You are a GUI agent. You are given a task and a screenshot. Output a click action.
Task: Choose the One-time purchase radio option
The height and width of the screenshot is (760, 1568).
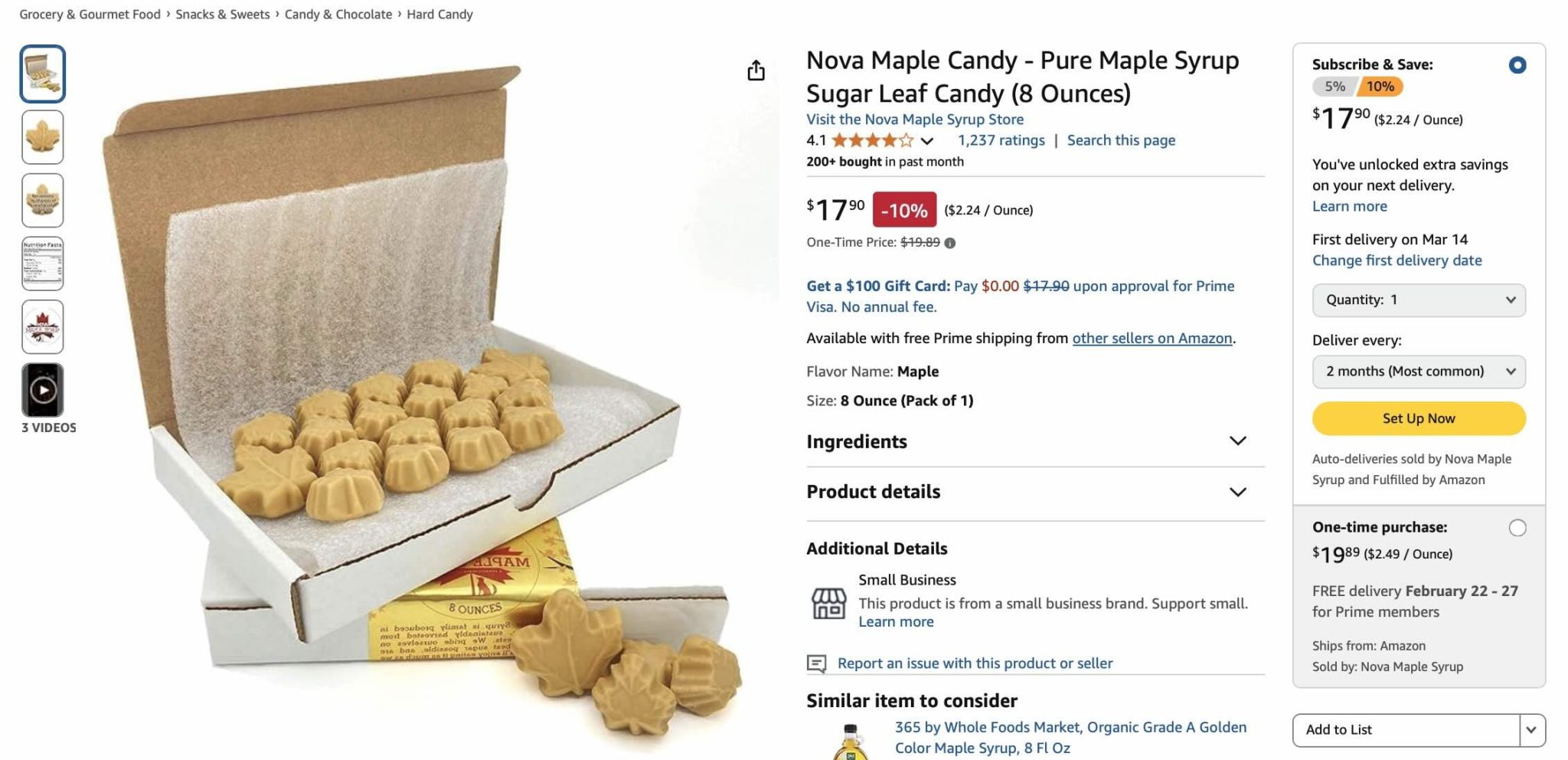(x=1517, y=528)
